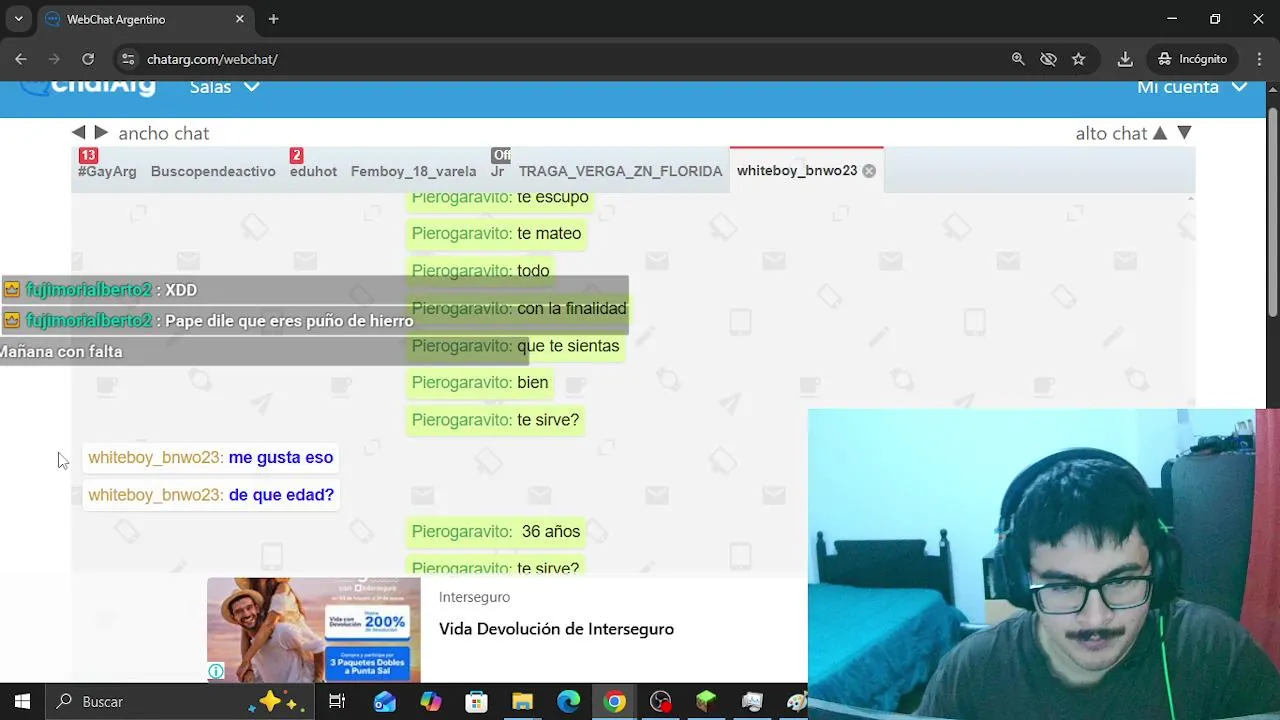
Task: Open the zoom magnifier in address bar
Action: pyautogui.click(x=1018, y=59)
